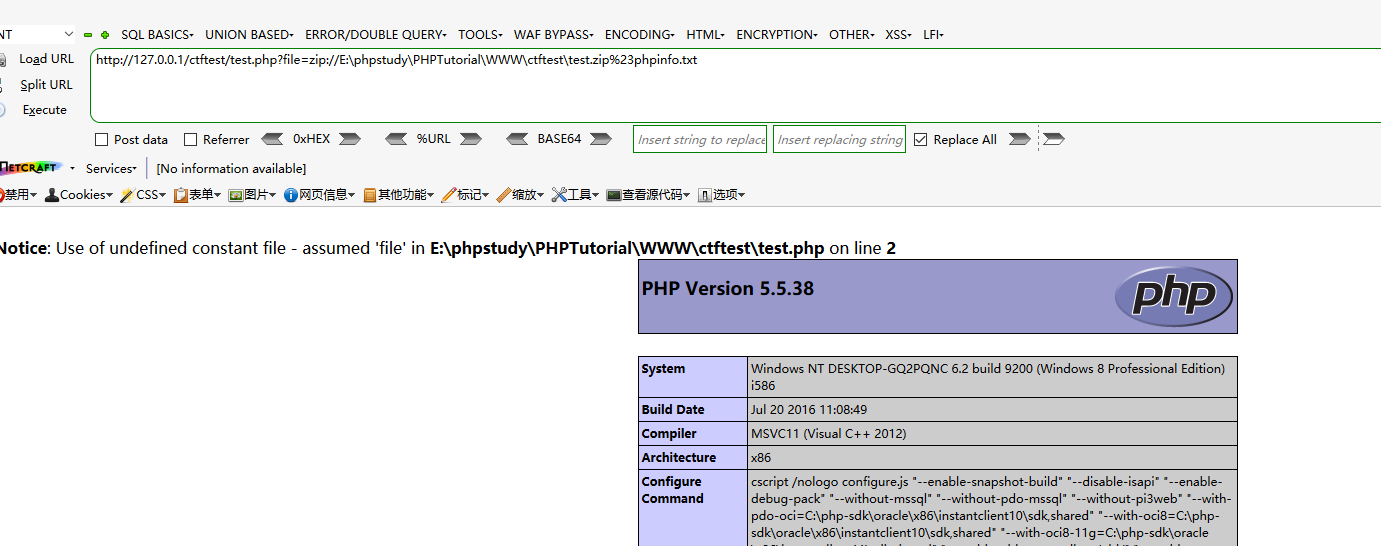The height and width of the screenshot is (546, 1381).
Task: Open the Netcraft Services dropdown
Action: point(111,169)
